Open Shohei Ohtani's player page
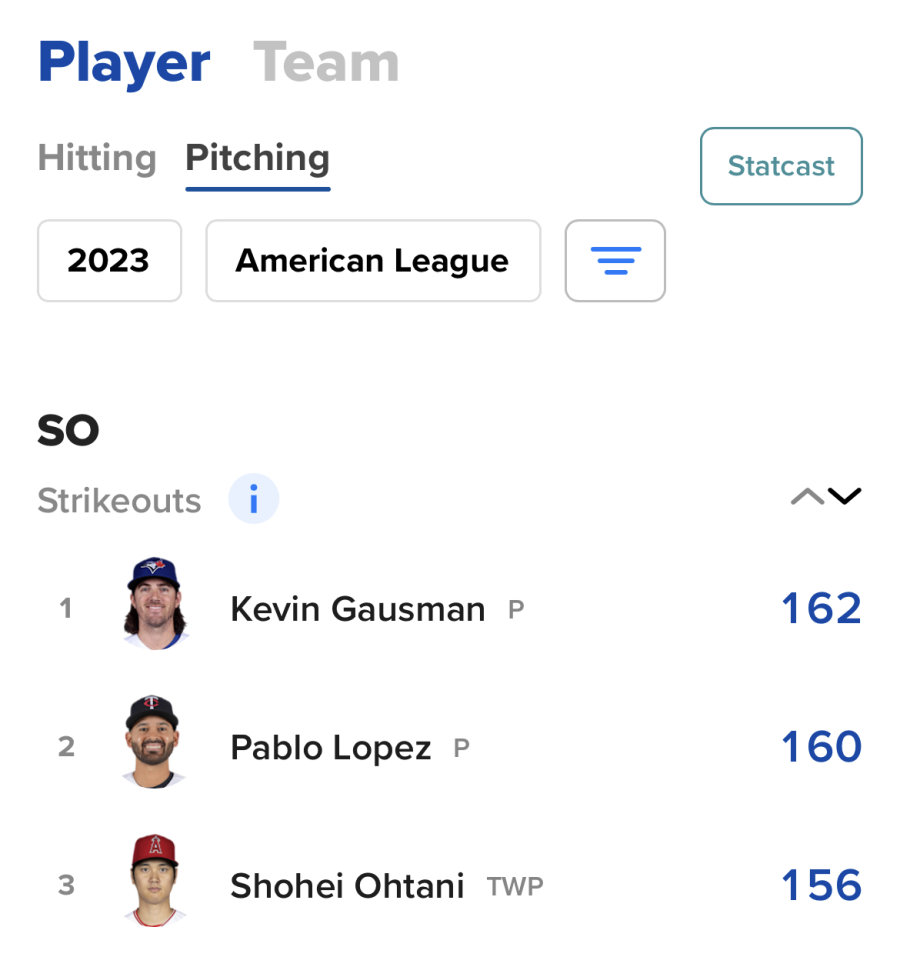Image resolution: width=900 pixels, height=957 pixels. (x=347, y=885)
